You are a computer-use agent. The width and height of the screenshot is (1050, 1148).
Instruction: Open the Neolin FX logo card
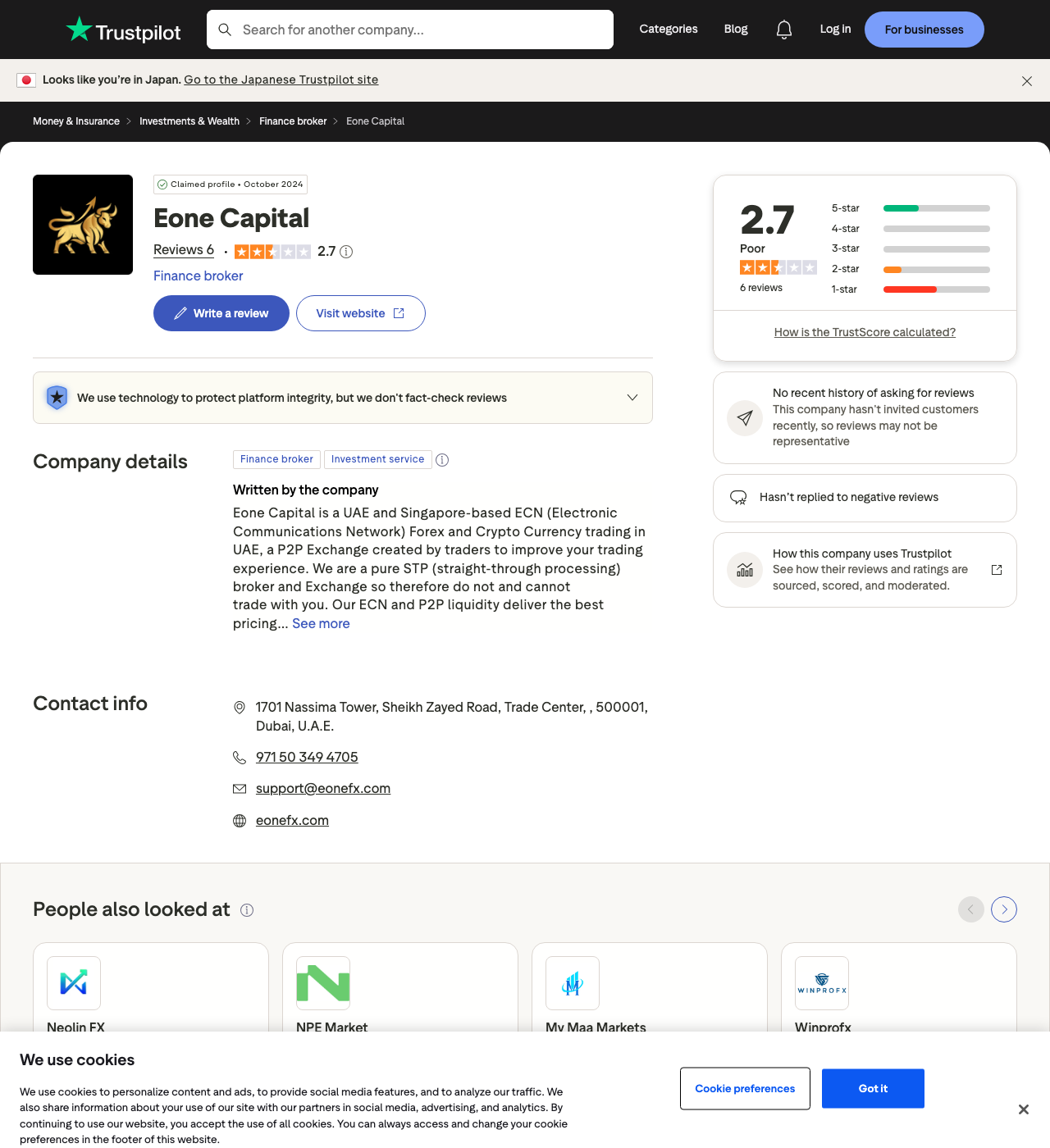pos(74,983)
